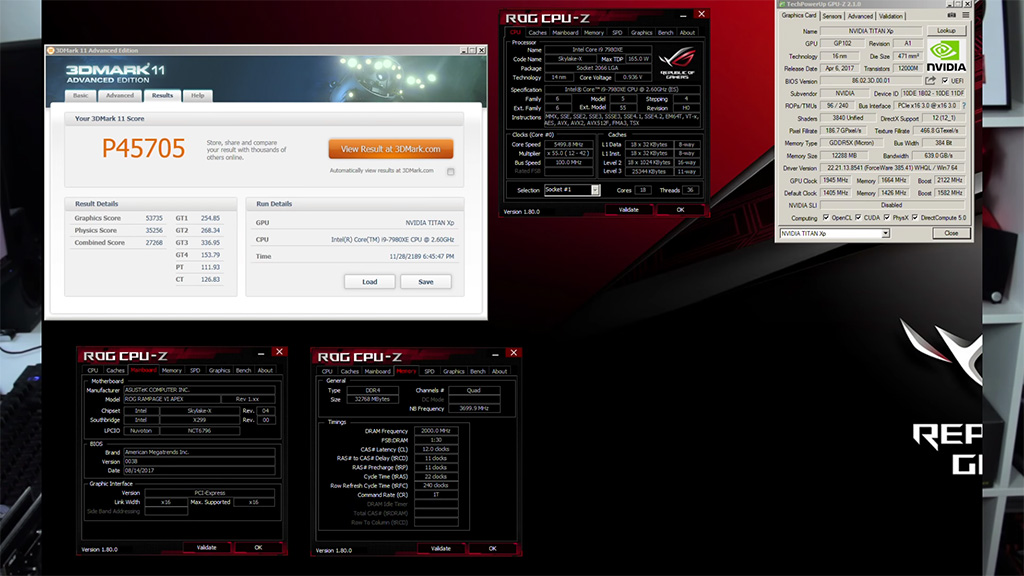Image resolution: width=1024 pixels, height=576 pixels.
Task: Click the GPU-Z Name field NVIDIA TITAN Xp
Action: pyautogui.click(x=871, y=31)
